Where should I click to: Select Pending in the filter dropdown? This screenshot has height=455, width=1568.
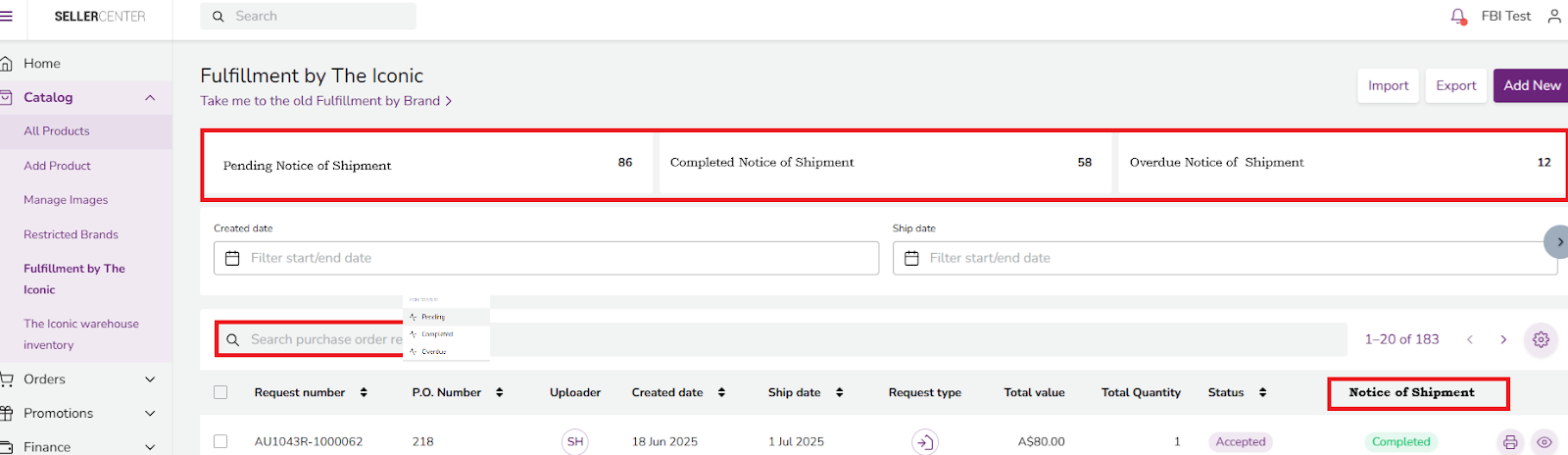coord(433,317)
